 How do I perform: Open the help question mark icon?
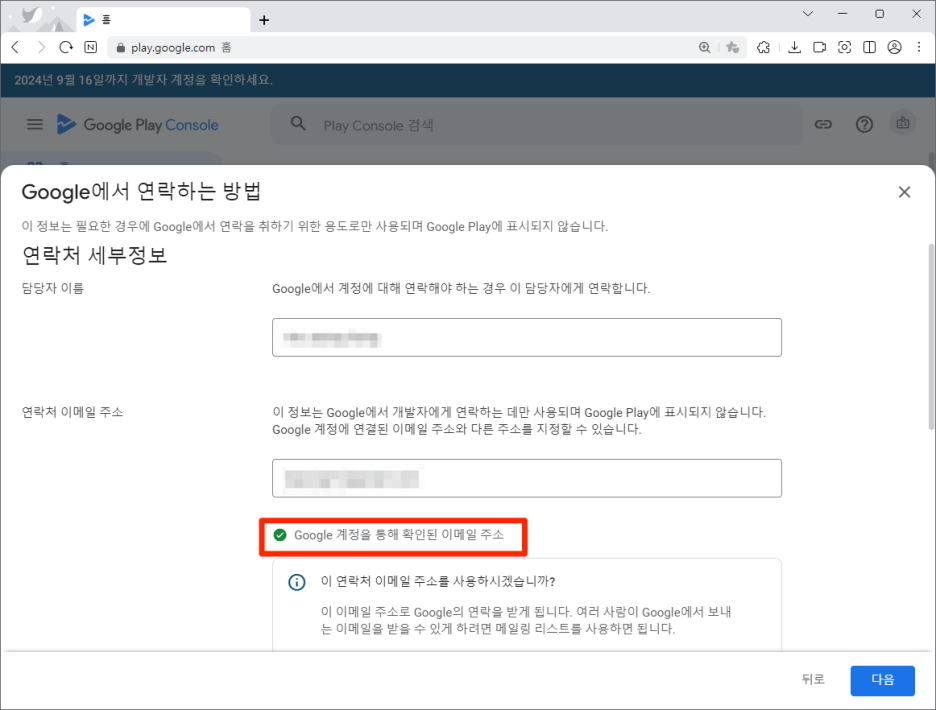[864, 124]
